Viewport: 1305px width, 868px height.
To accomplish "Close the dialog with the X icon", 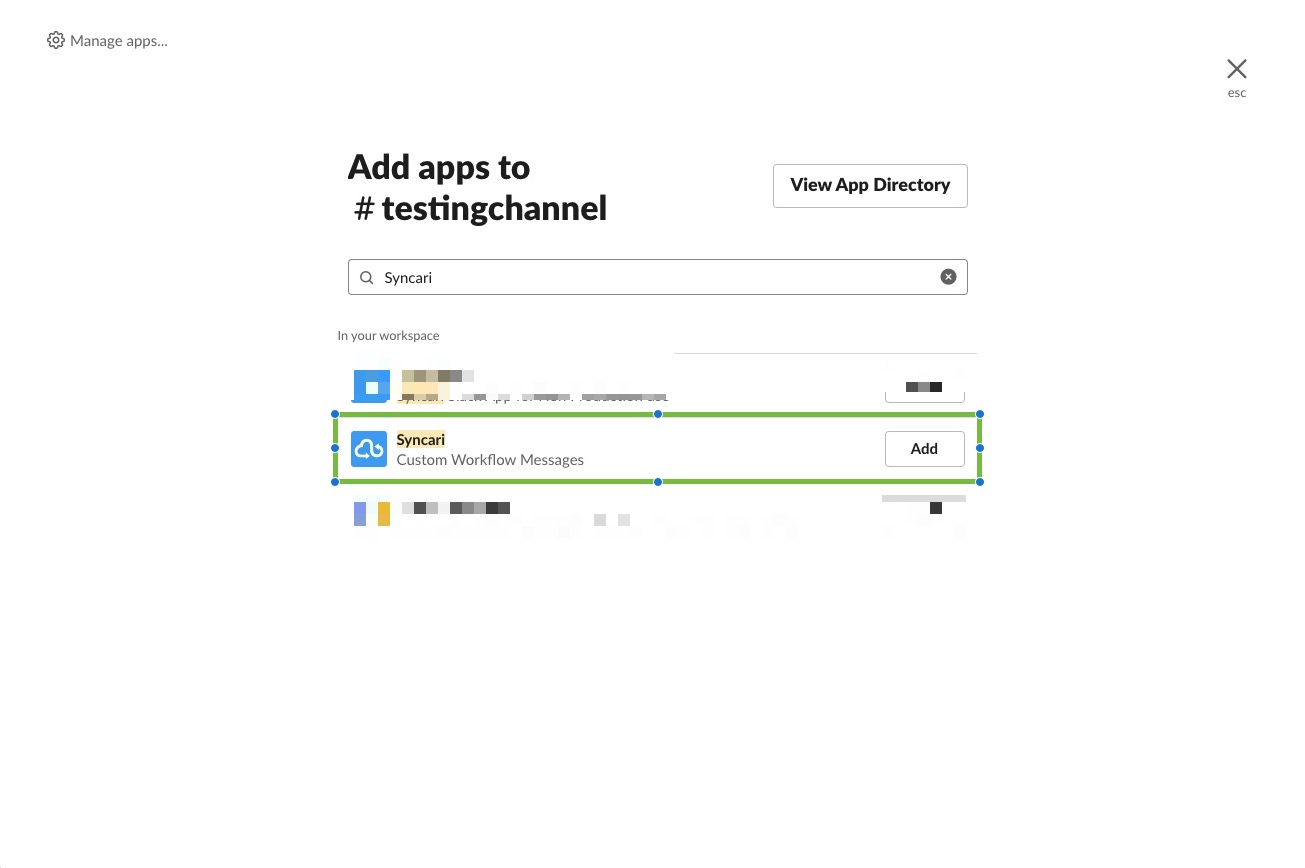I will tap(1237, 68).
